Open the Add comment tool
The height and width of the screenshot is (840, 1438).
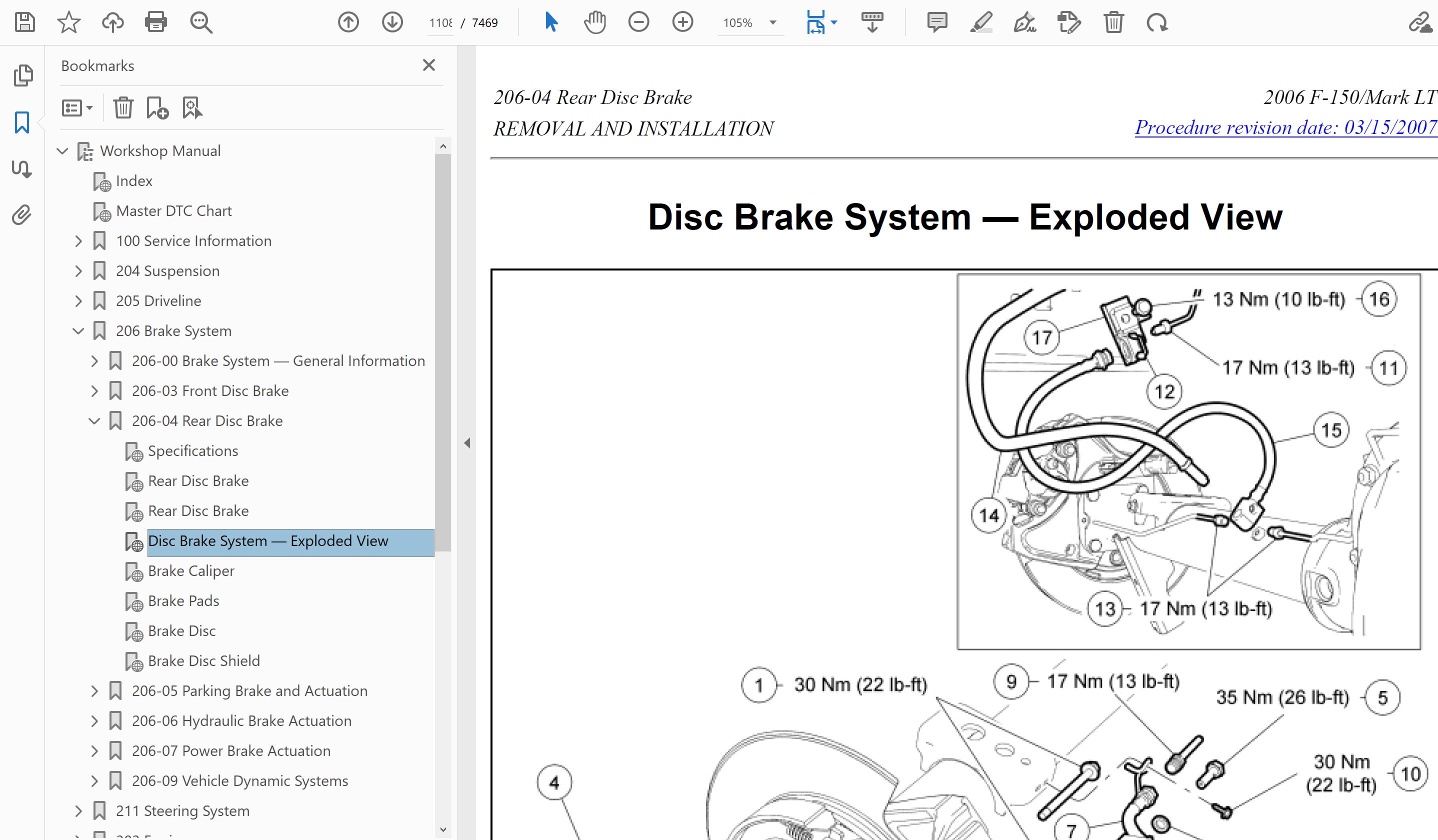pyautogui.click(x=937, y=23)
